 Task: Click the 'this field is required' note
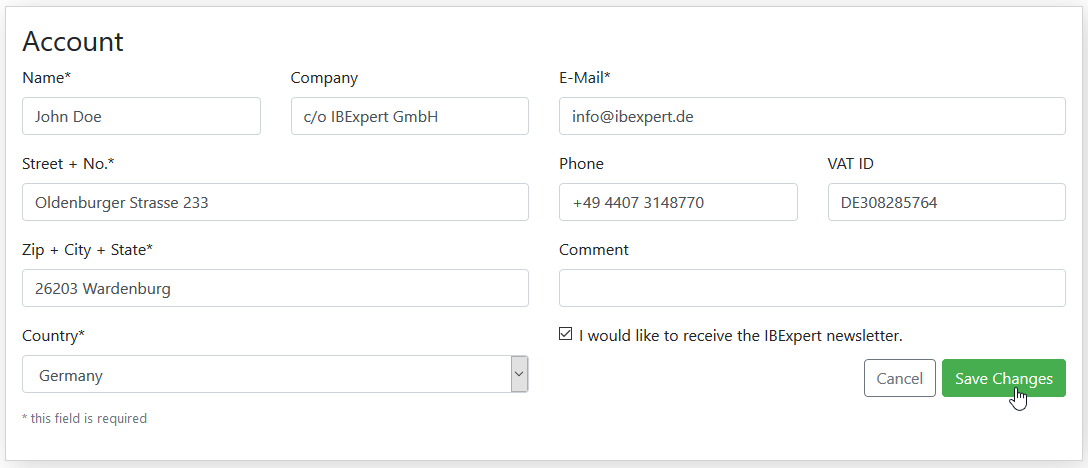(x=85, y=419)
